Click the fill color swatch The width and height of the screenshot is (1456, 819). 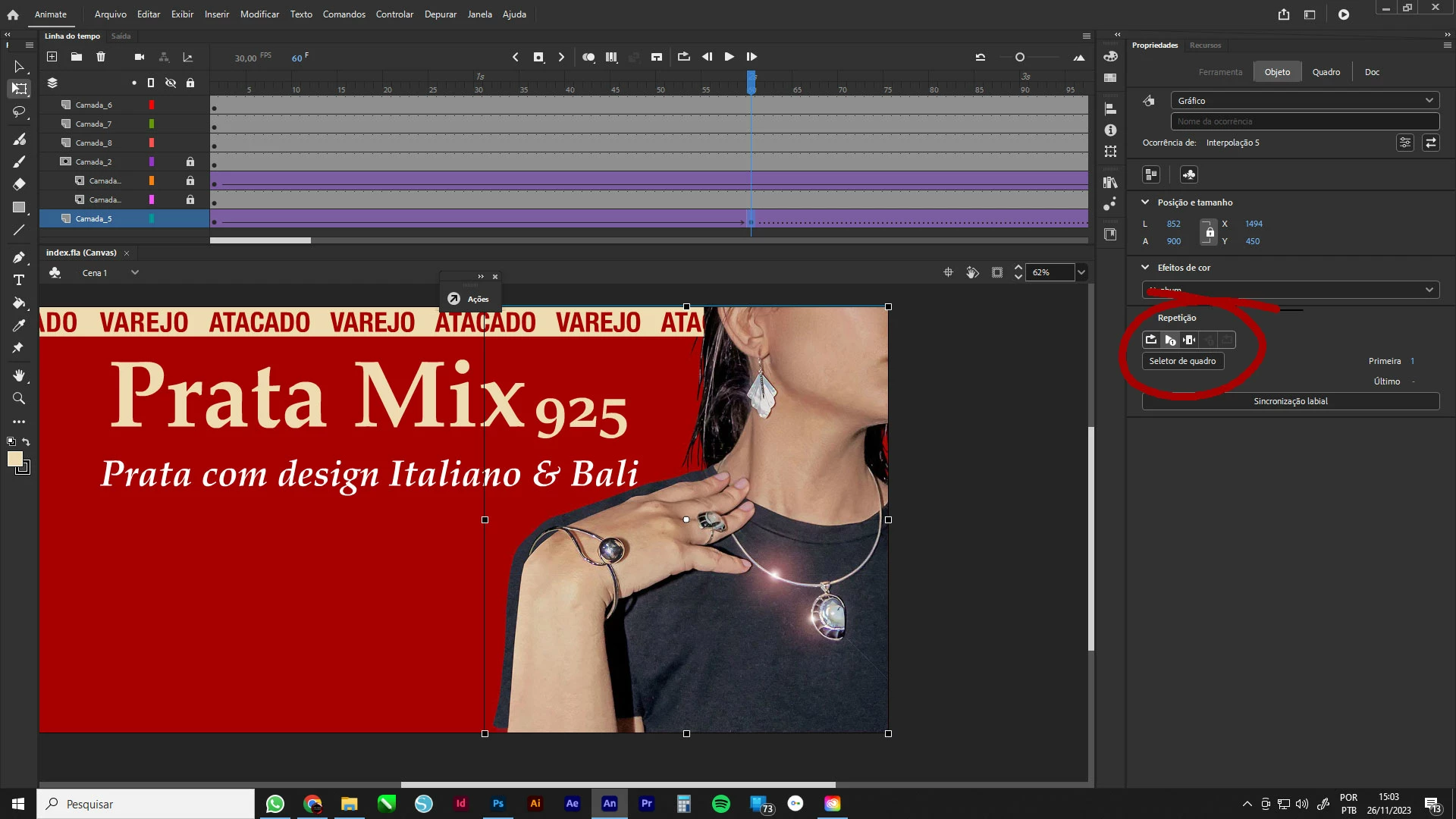pos(14,459)
